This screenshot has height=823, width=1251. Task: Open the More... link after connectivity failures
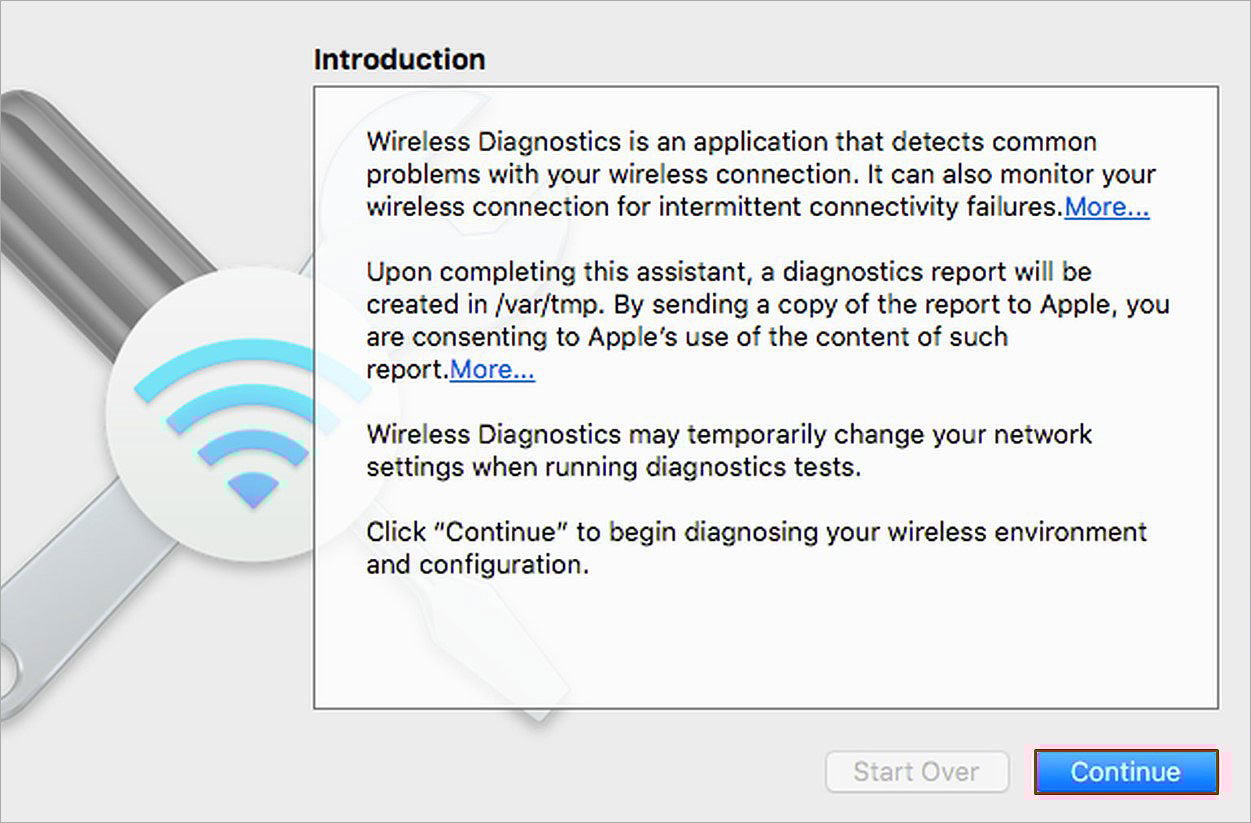tap(1107, 207)
